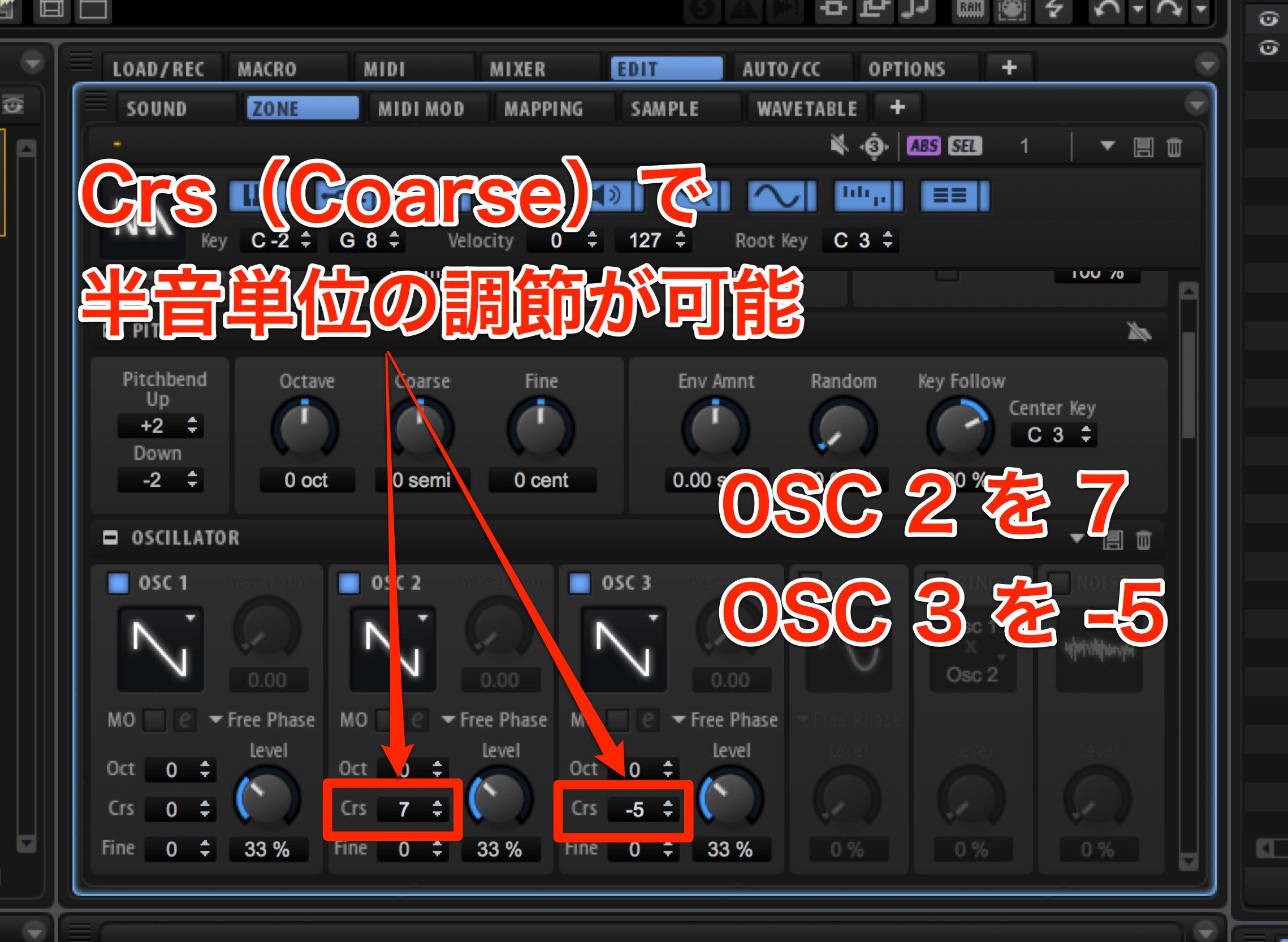Open the OSC 3 Free Phase dropdown

[x=726, y=720]
